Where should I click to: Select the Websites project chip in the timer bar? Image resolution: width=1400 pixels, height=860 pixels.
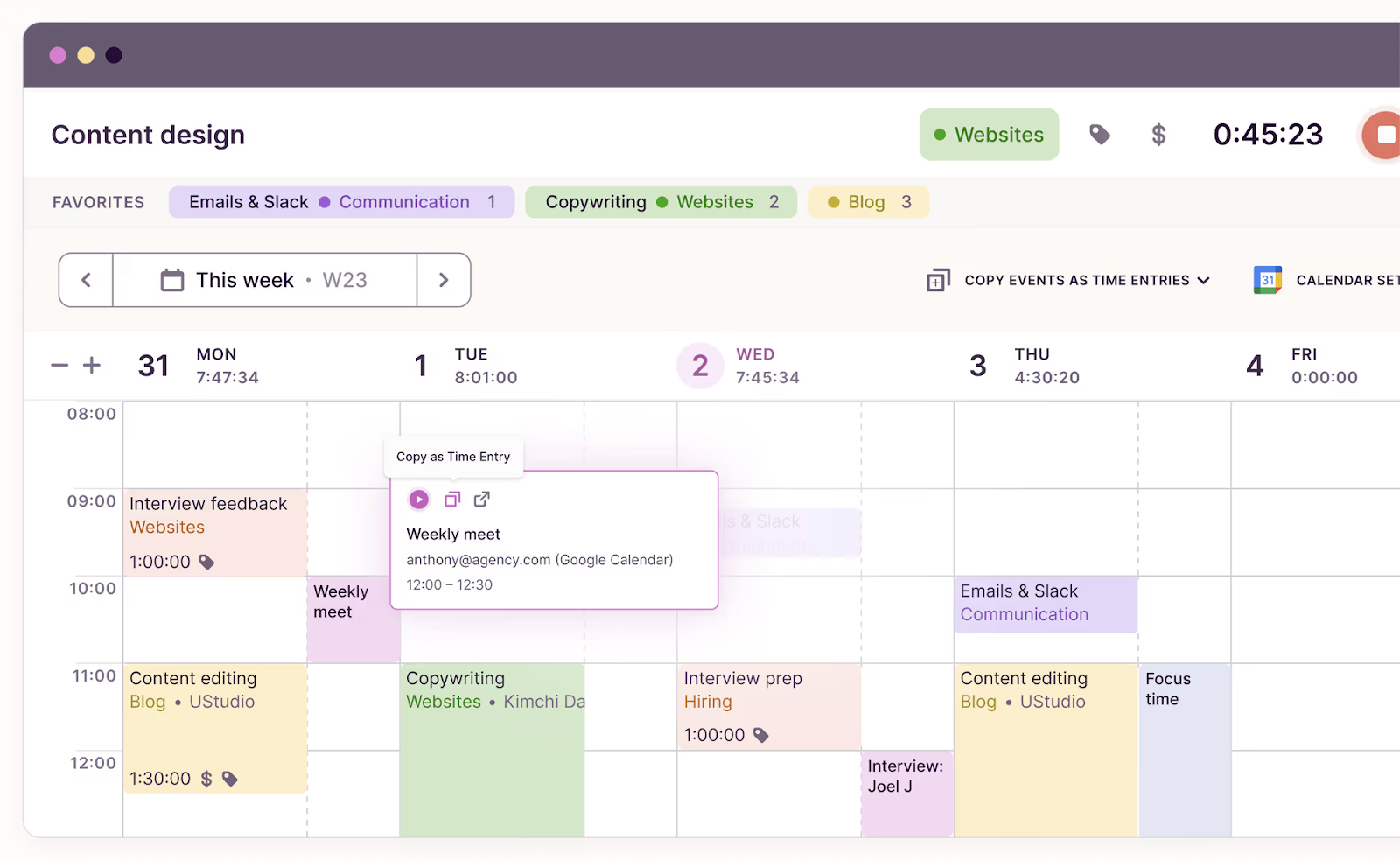click(989, 135)
